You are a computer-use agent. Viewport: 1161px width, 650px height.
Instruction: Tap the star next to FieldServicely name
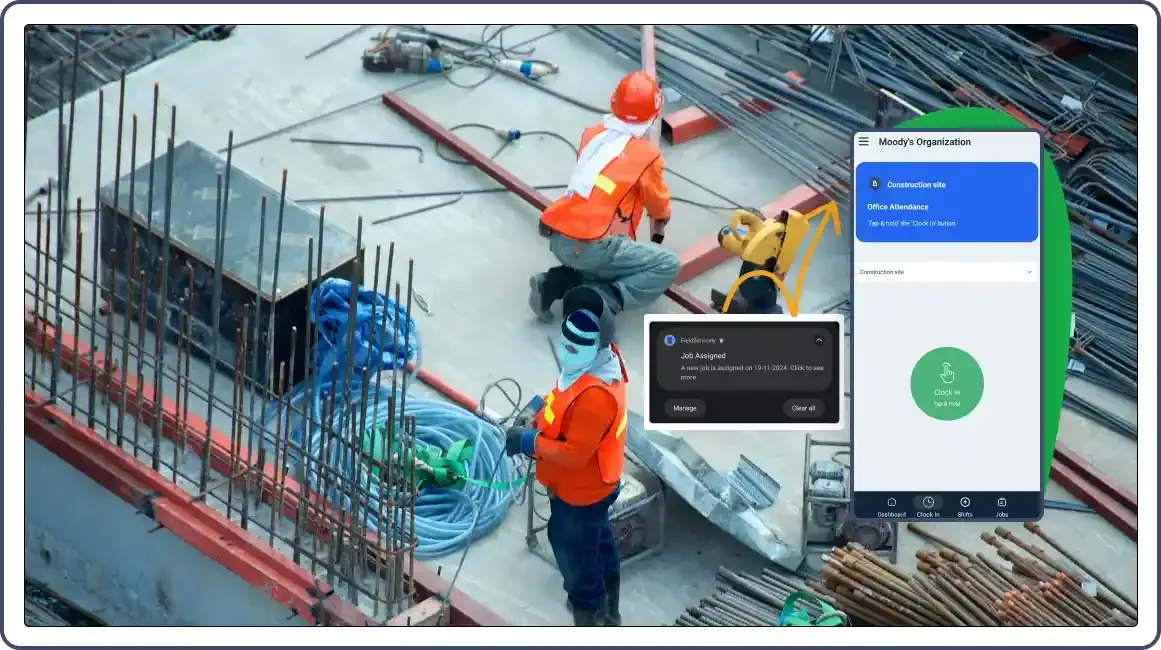pyautogui.click(x=721, y=340)
